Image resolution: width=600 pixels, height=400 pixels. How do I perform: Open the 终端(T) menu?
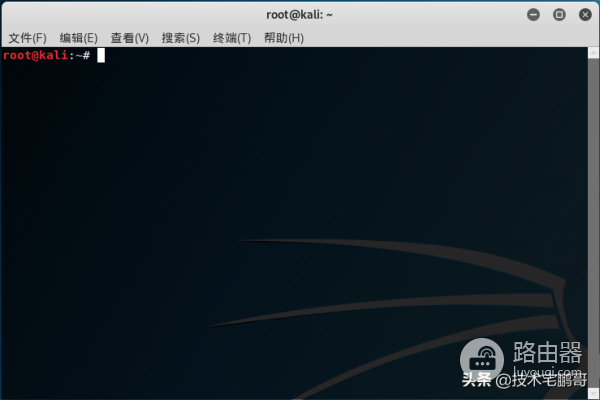(232, 38)
